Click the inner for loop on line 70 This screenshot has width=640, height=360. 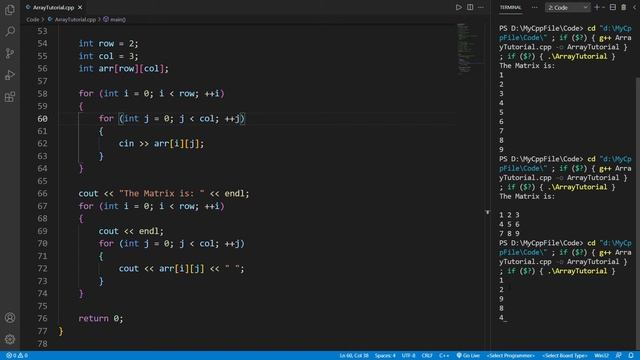point(171,244)
